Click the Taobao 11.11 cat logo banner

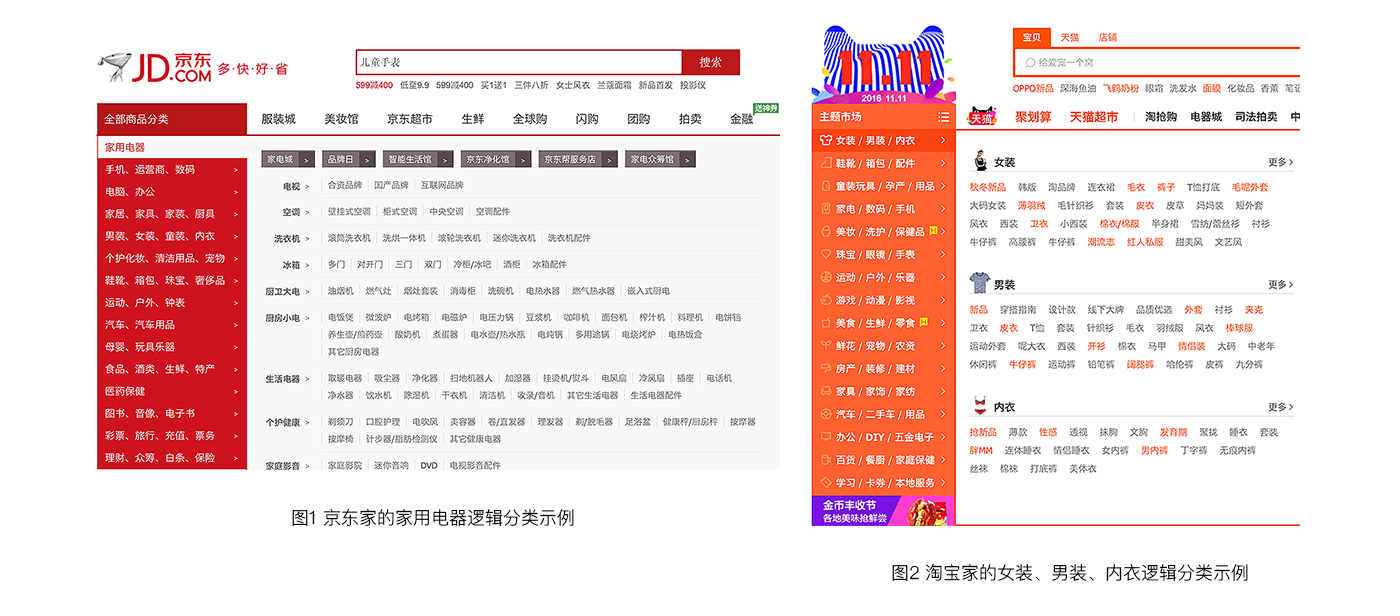coord(884,65)
